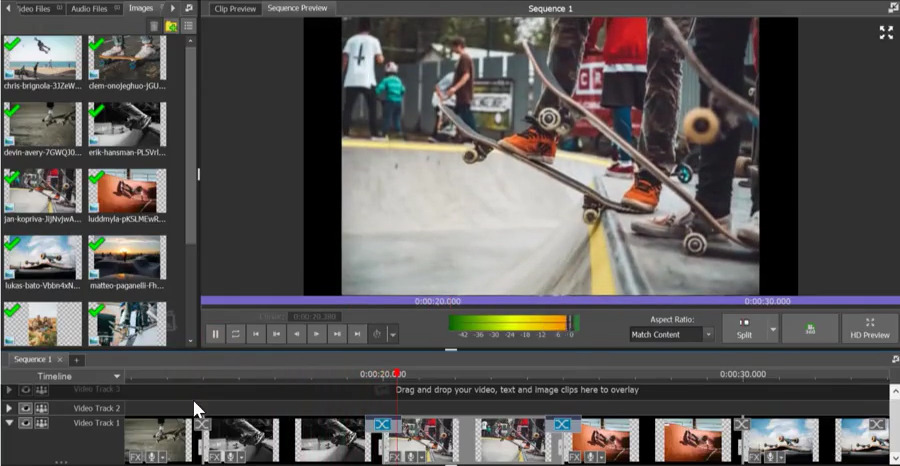The height and width of the screenshot is (466, 900).
Task: Jump to start of sequence
Action: coord(256,334)
